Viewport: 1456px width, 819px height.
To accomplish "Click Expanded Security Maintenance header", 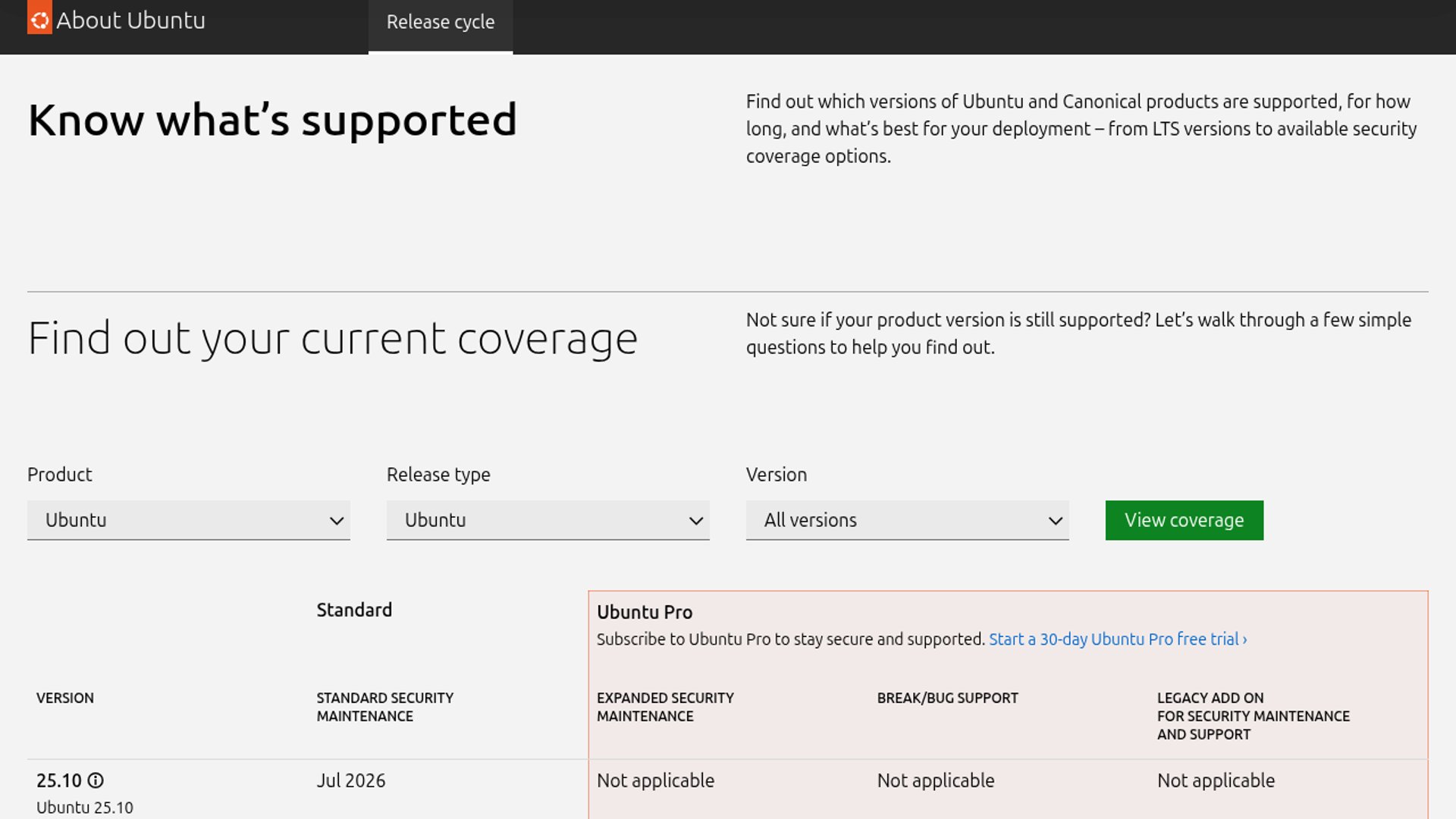I will coord(664,707).
